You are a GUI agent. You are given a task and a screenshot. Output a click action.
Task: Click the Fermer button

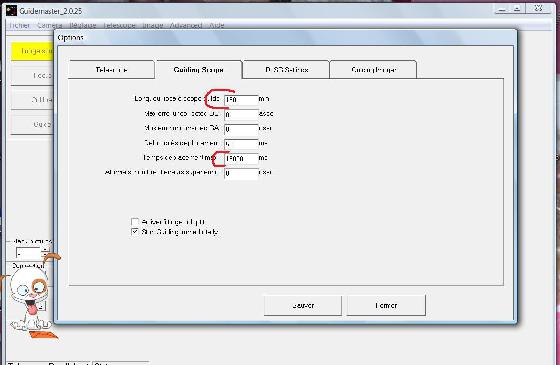pos(386,305)
